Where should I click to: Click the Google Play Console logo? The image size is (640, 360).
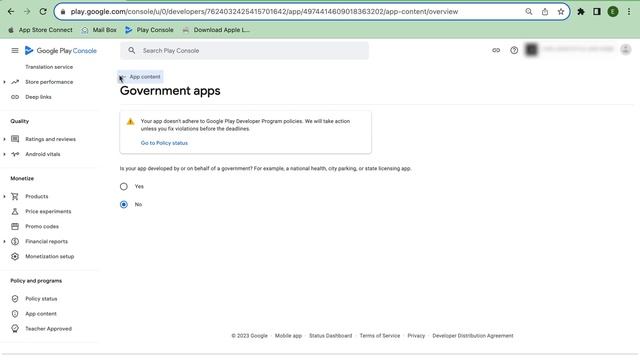pyautogui.click(x=61, y=51)
